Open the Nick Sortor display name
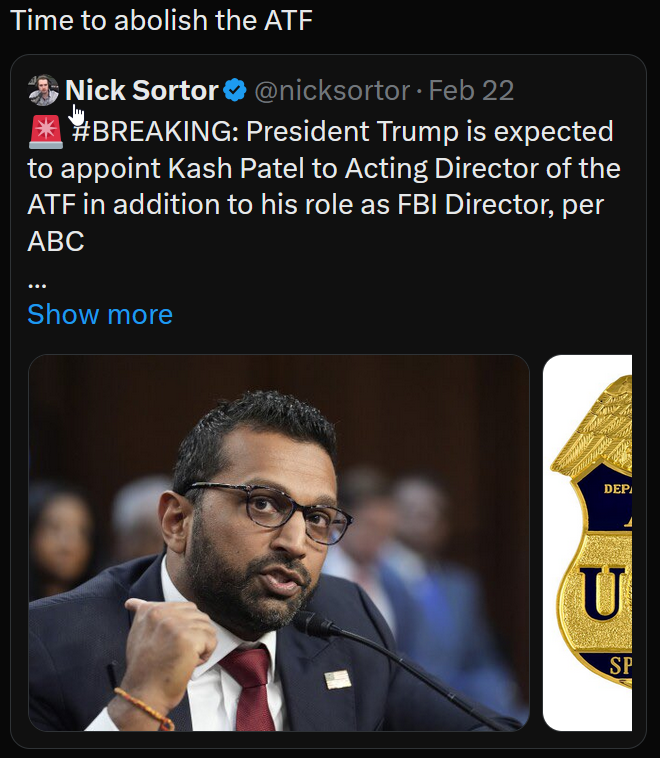660x758 pixels. tap(141, 91)
